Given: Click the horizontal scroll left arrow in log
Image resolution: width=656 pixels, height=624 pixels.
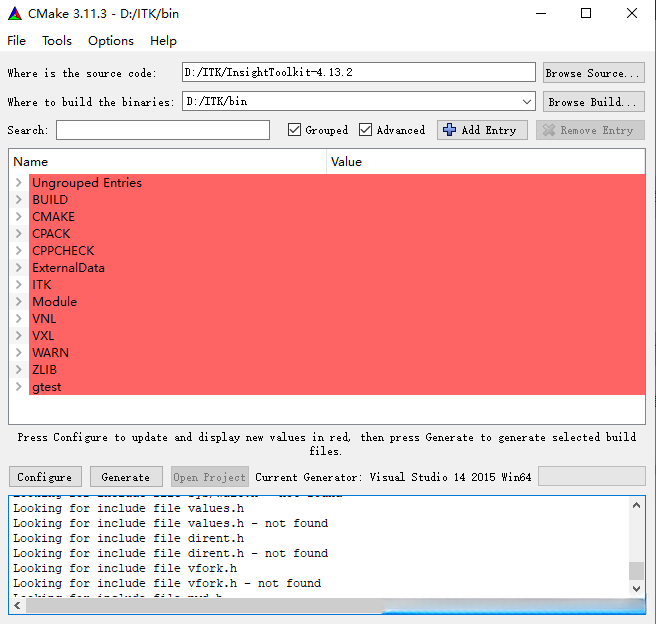Looking at the screenshot, I should pos(17,606).
